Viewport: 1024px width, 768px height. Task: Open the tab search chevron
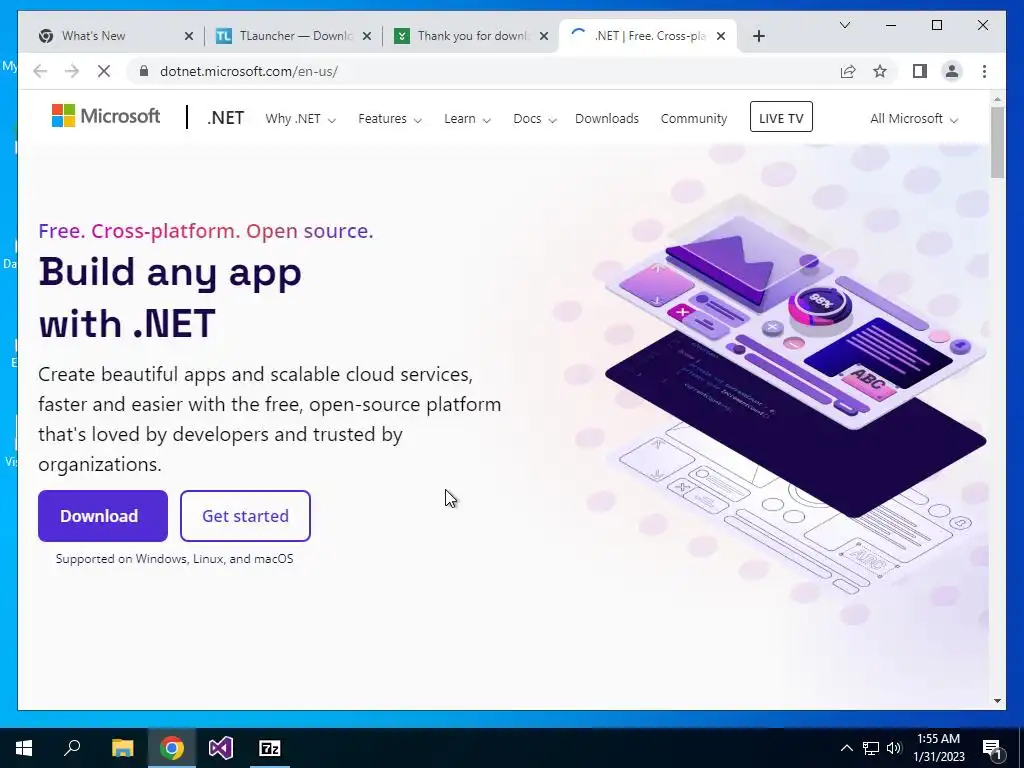tap(844, 25)
